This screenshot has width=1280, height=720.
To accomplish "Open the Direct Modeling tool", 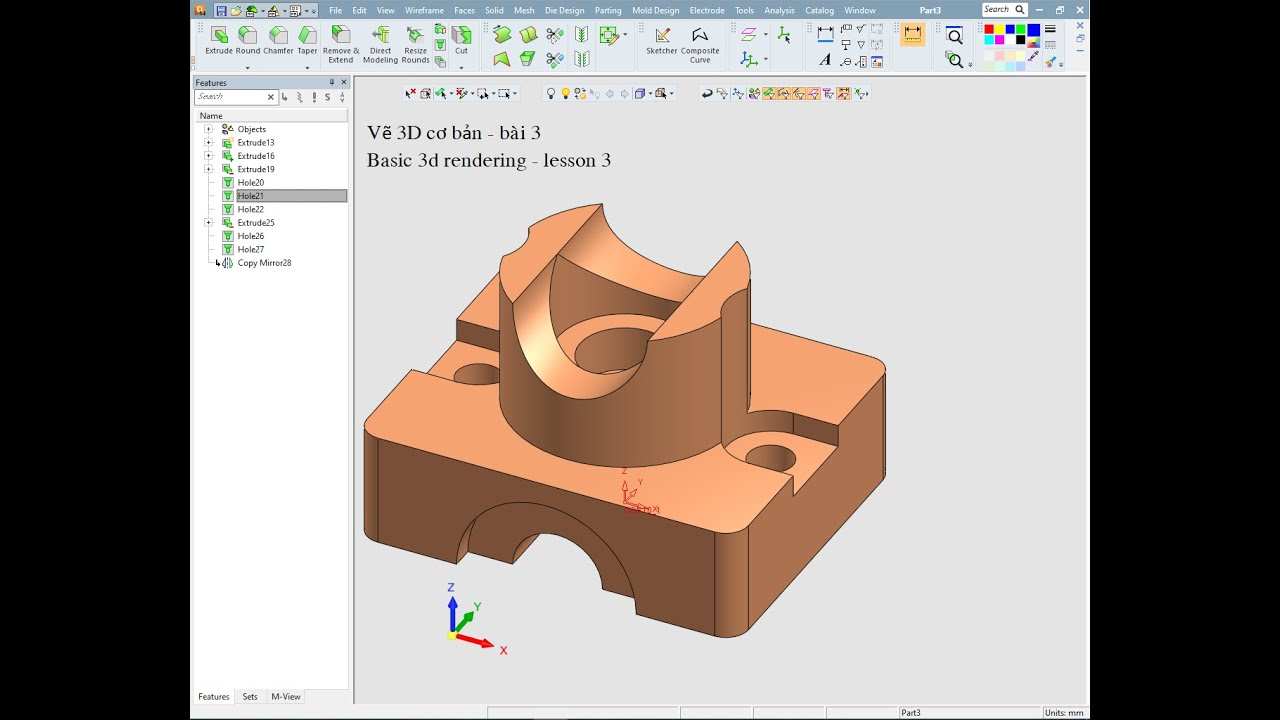I will [x=380, y=44].
